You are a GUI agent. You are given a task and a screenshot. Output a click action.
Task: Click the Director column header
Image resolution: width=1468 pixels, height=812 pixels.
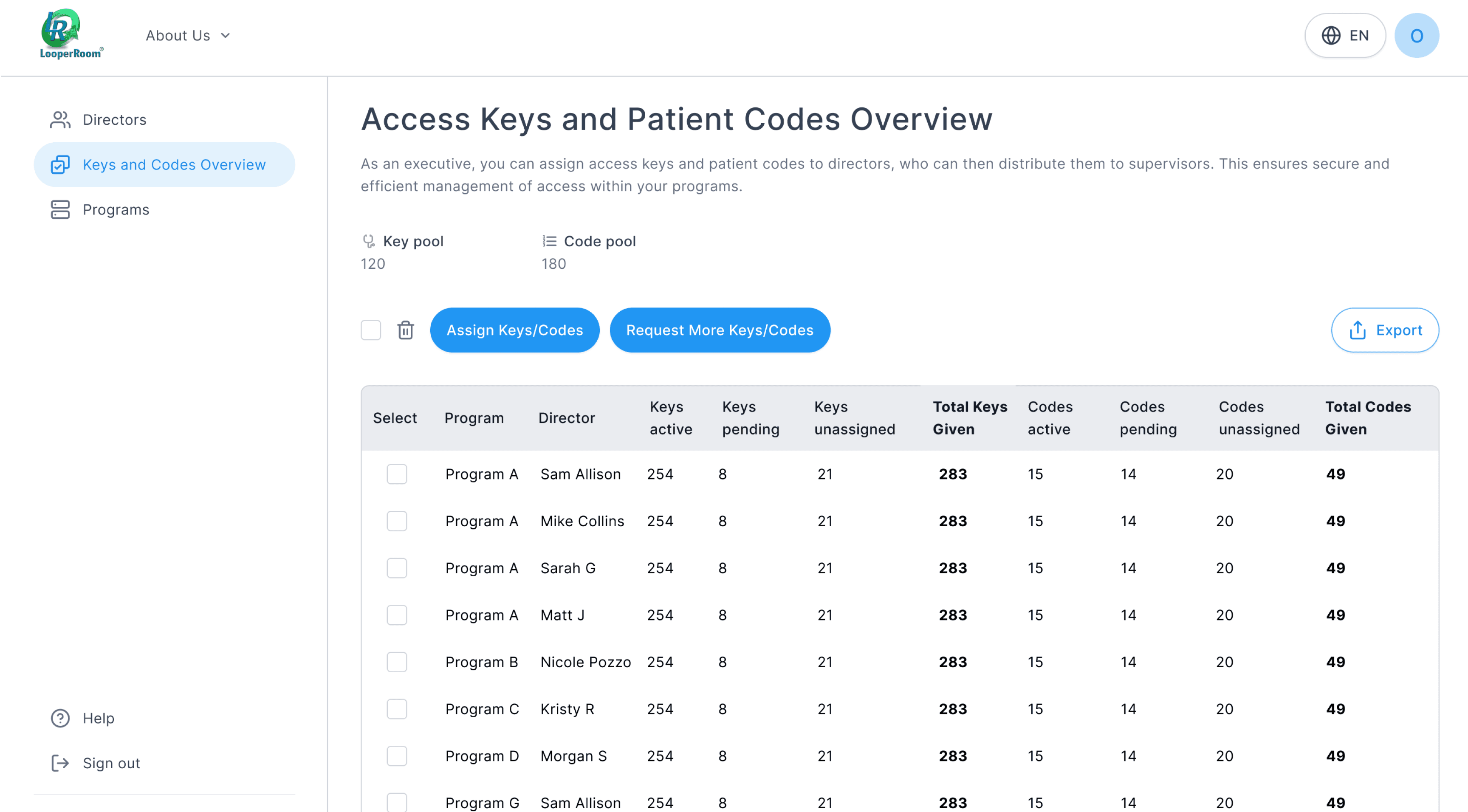(x=567, y=418)
